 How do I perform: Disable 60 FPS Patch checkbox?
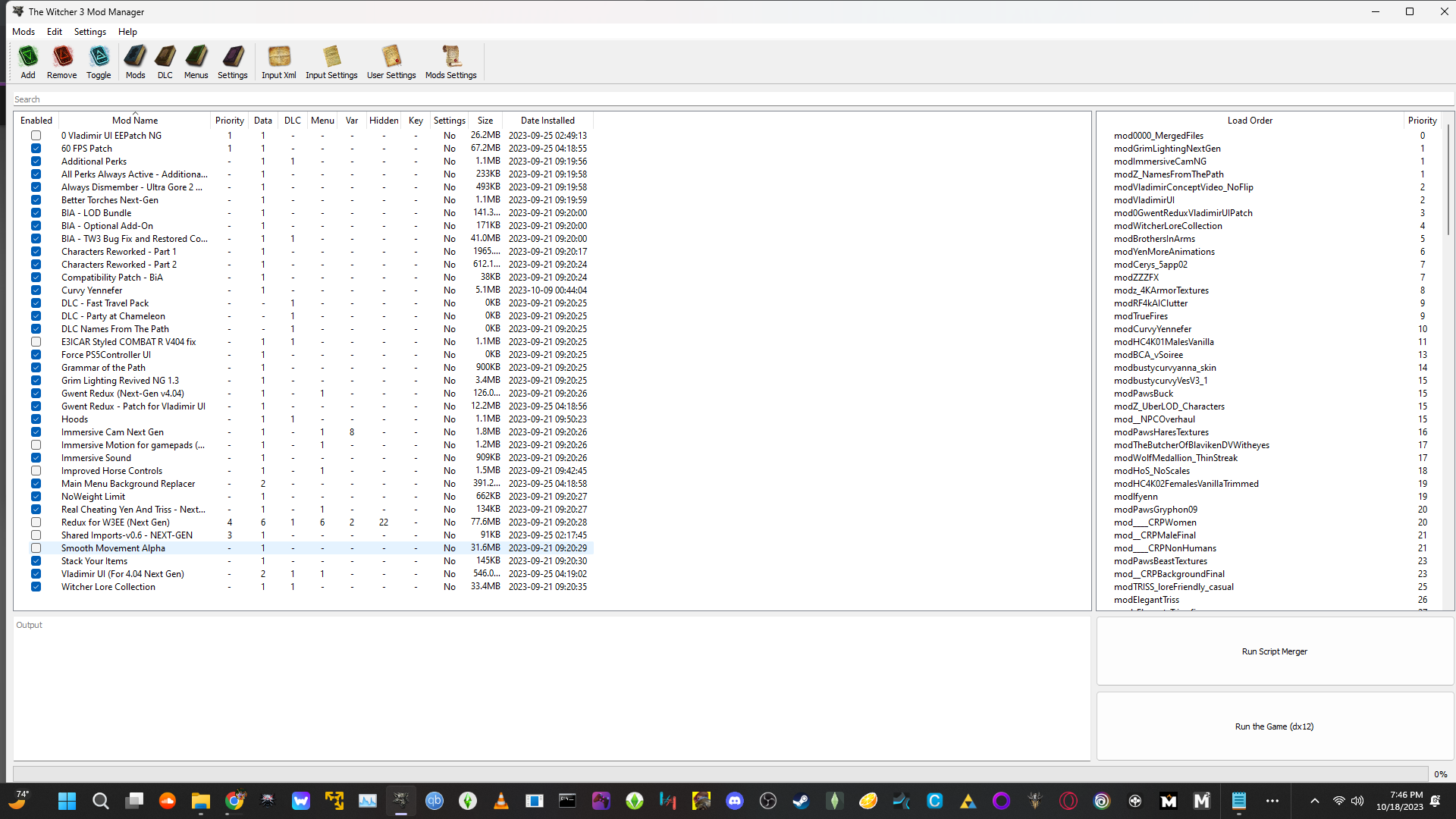tap(36, 149)
